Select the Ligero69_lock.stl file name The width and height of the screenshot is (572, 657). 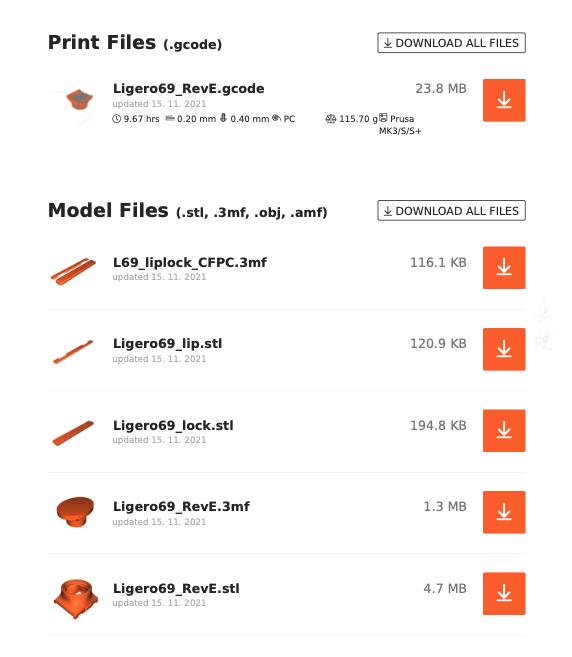click(173, 426)
